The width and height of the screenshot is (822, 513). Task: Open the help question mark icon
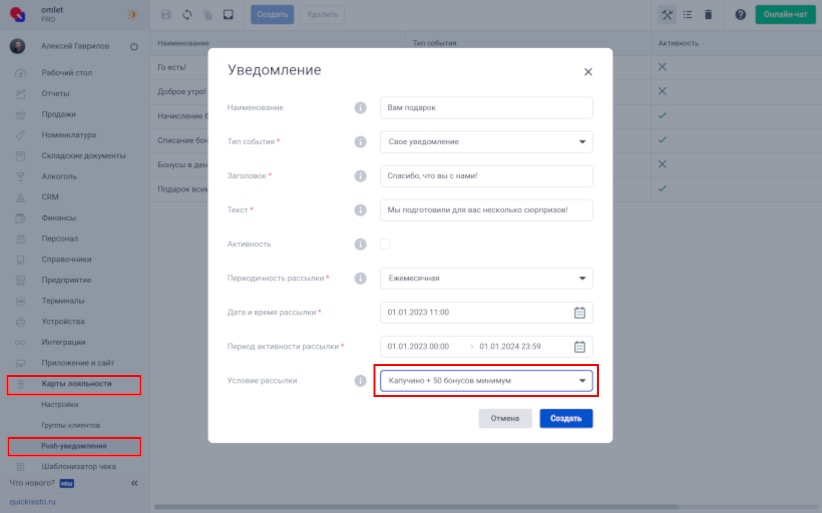pos(740,15)
